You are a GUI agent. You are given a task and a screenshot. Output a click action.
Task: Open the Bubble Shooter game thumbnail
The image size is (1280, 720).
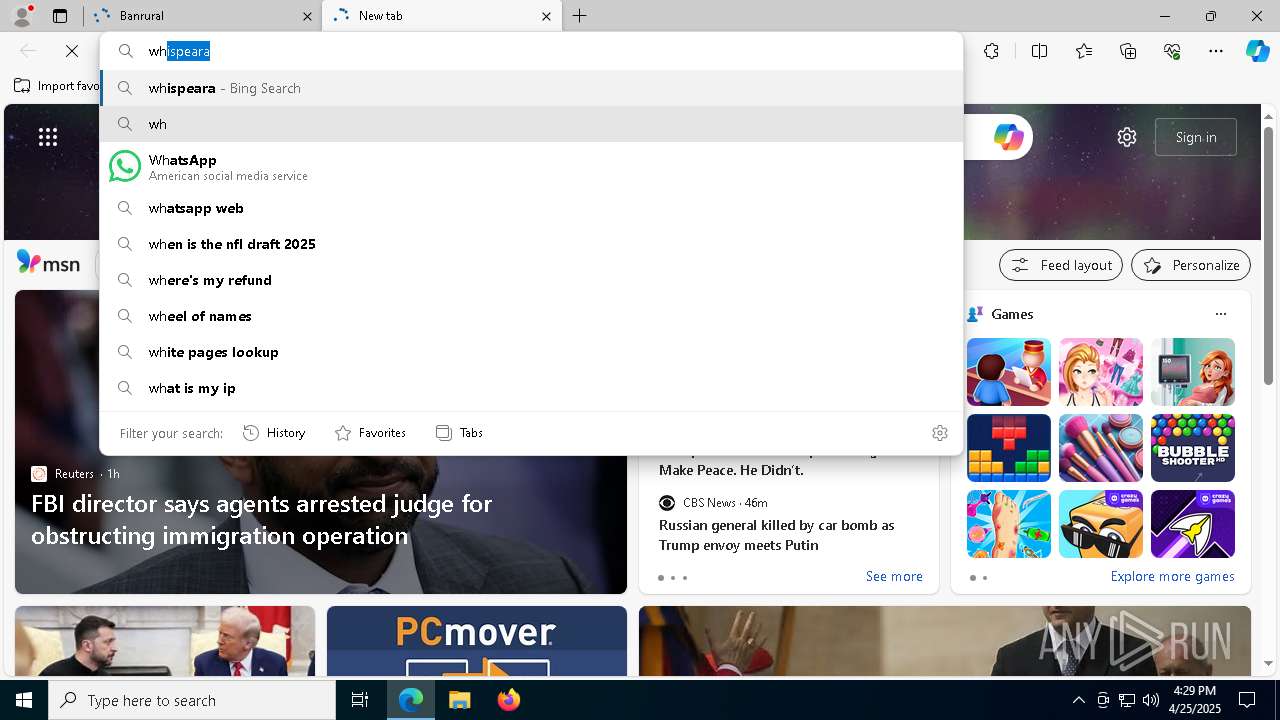(x=1193, y=448)
